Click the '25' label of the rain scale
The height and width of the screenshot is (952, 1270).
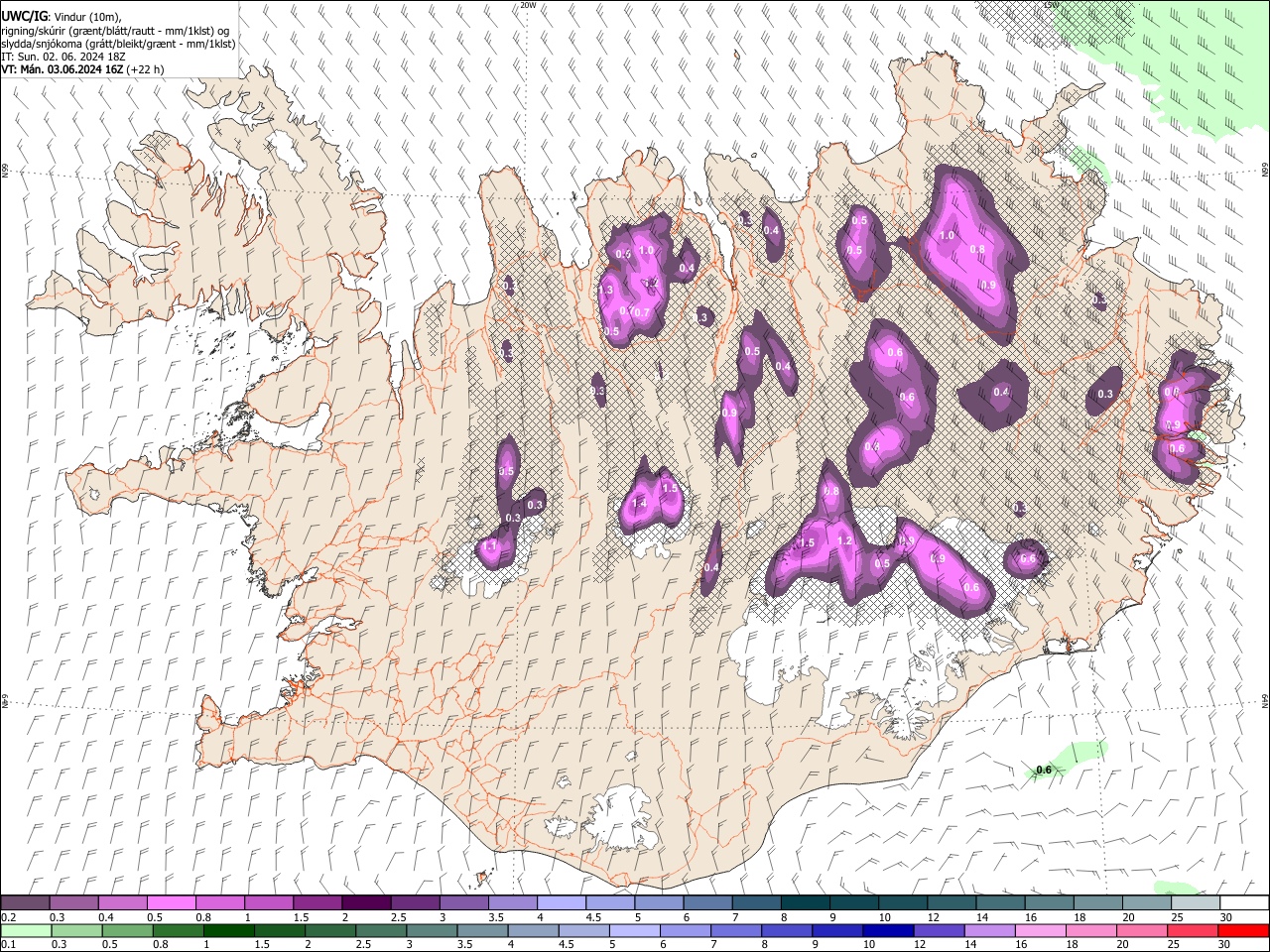coord(1174,945)
